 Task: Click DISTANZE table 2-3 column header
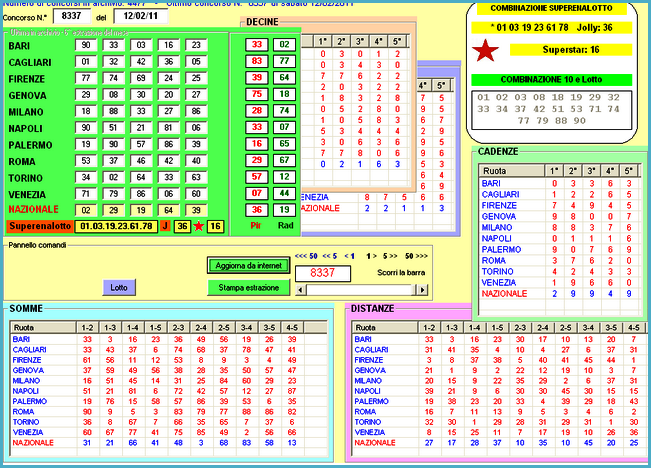click(x=520, y=328)
